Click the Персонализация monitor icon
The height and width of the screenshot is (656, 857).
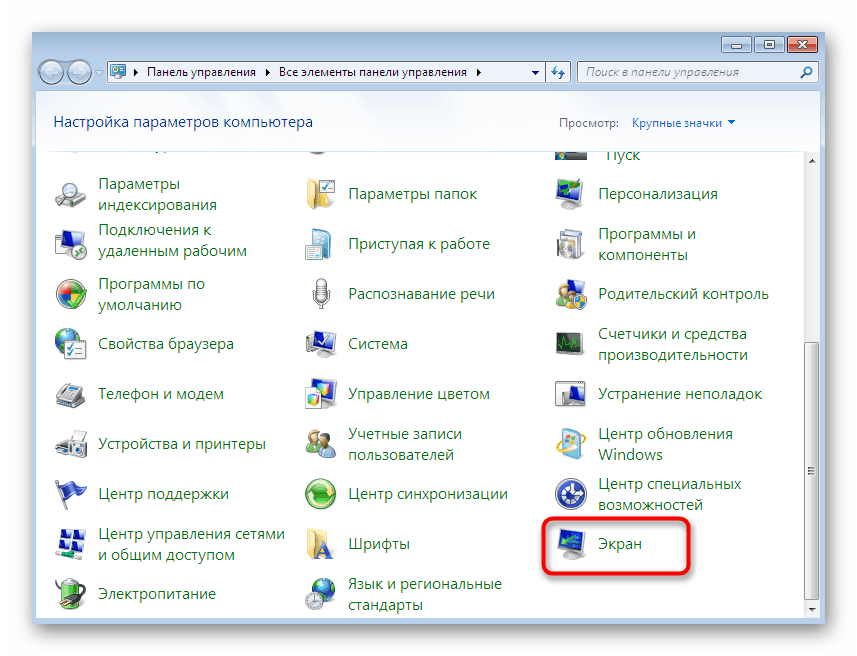(x=571, y=195)
